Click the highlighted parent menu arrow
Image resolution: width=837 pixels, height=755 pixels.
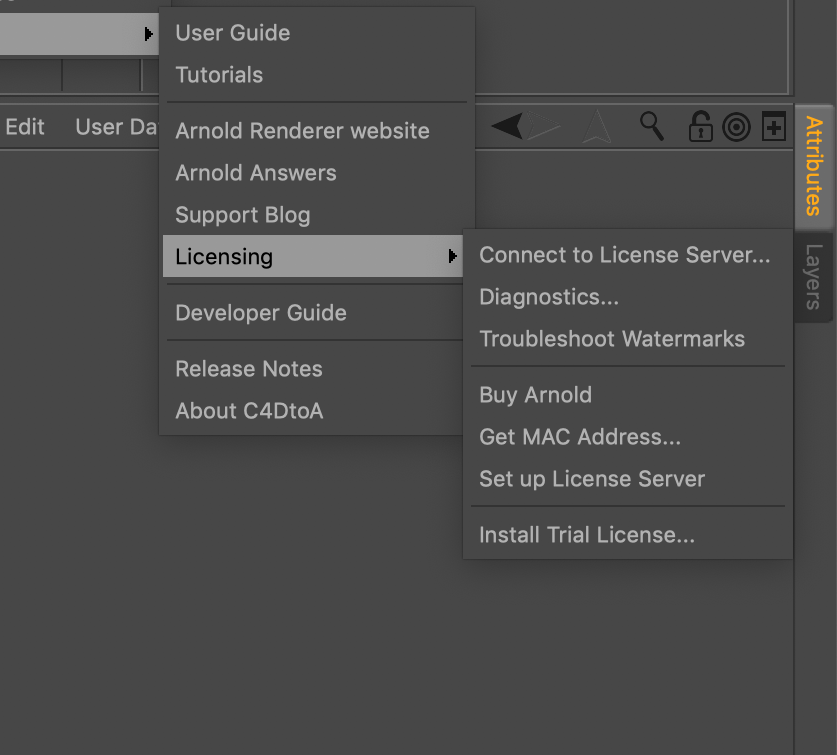coord(148,34)
